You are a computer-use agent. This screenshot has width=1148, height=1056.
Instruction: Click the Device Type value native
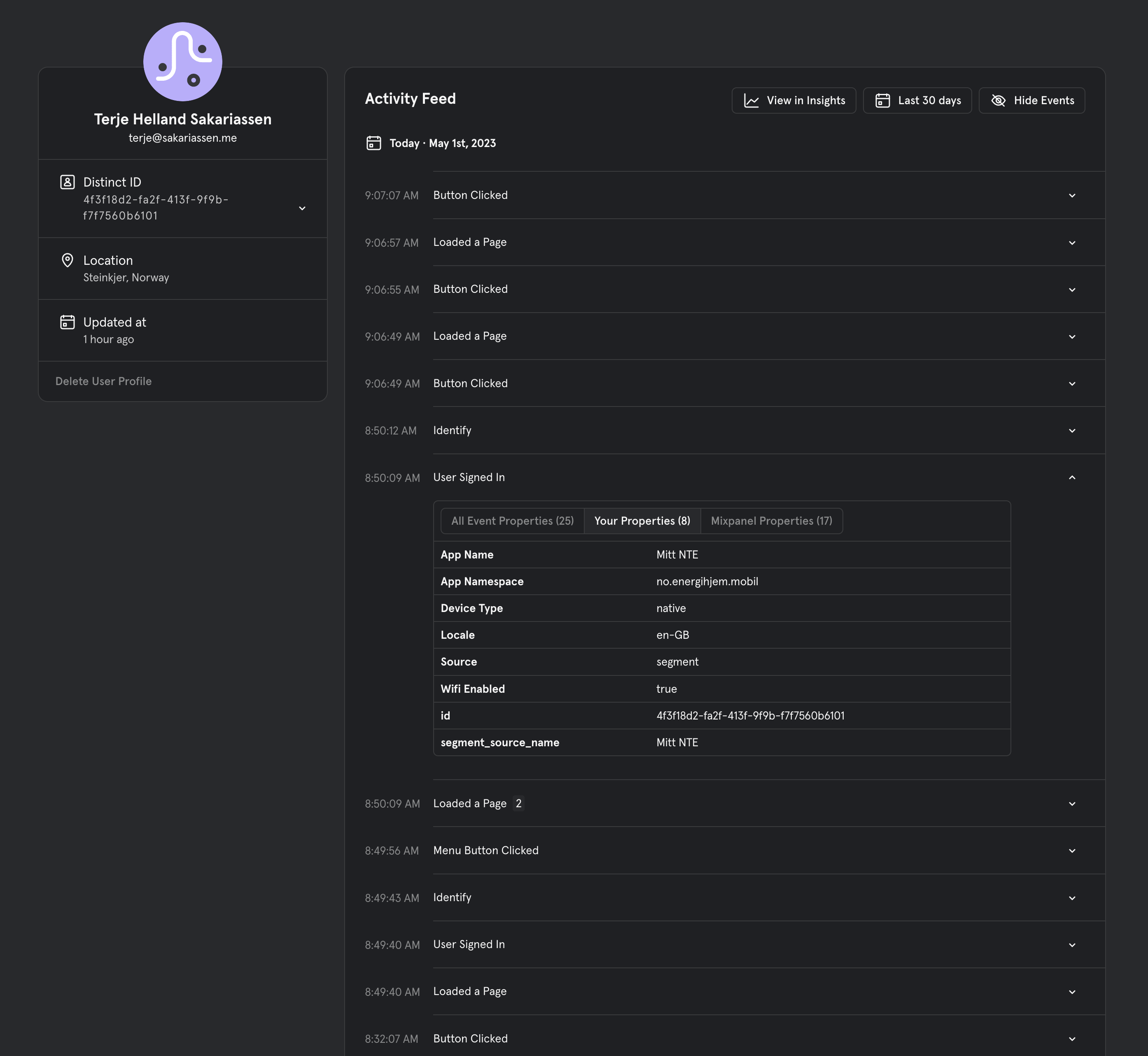click(x=671, y=609)
